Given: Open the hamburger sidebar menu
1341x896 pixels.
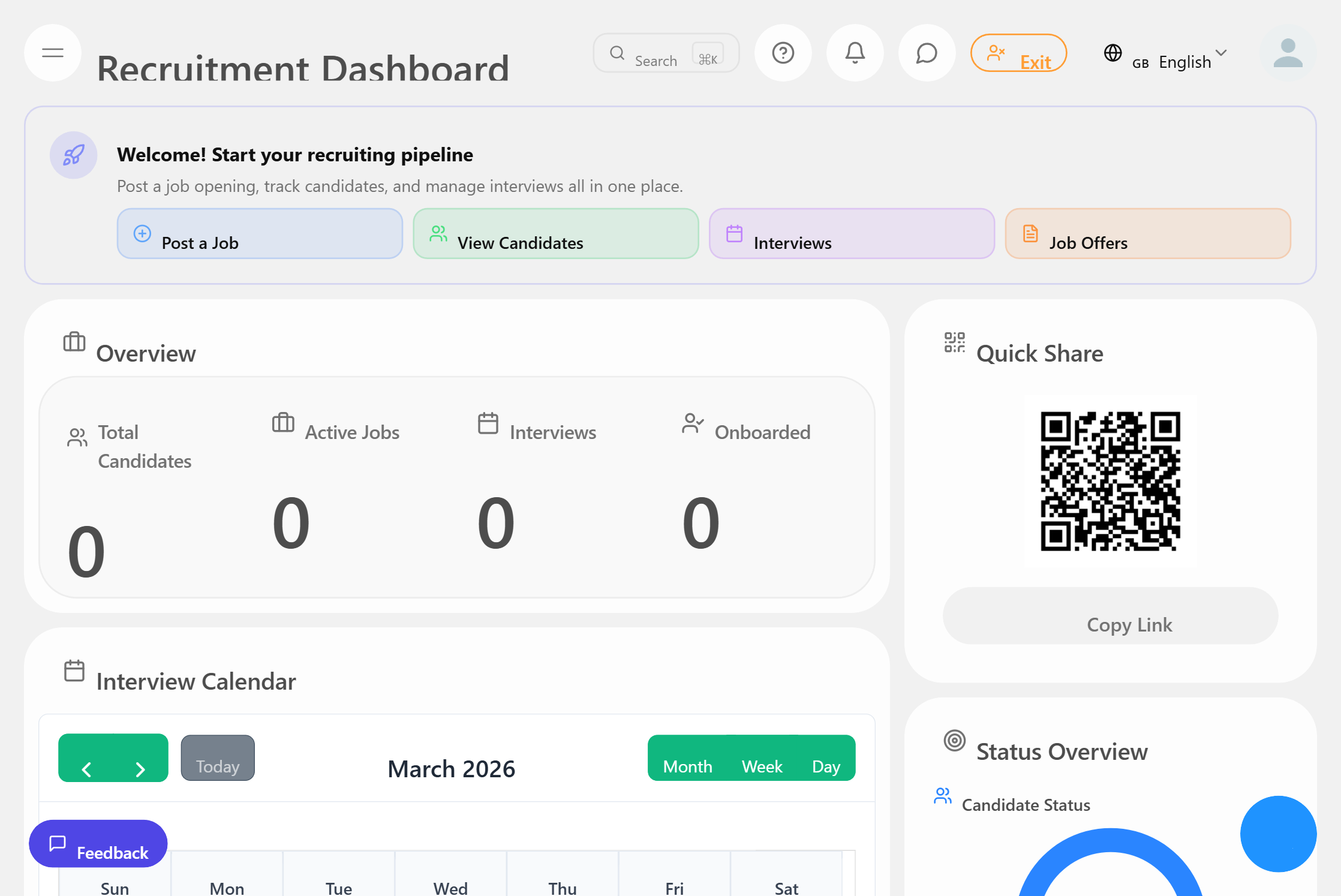Looking at the screenshot, I should tap(53, 53).
